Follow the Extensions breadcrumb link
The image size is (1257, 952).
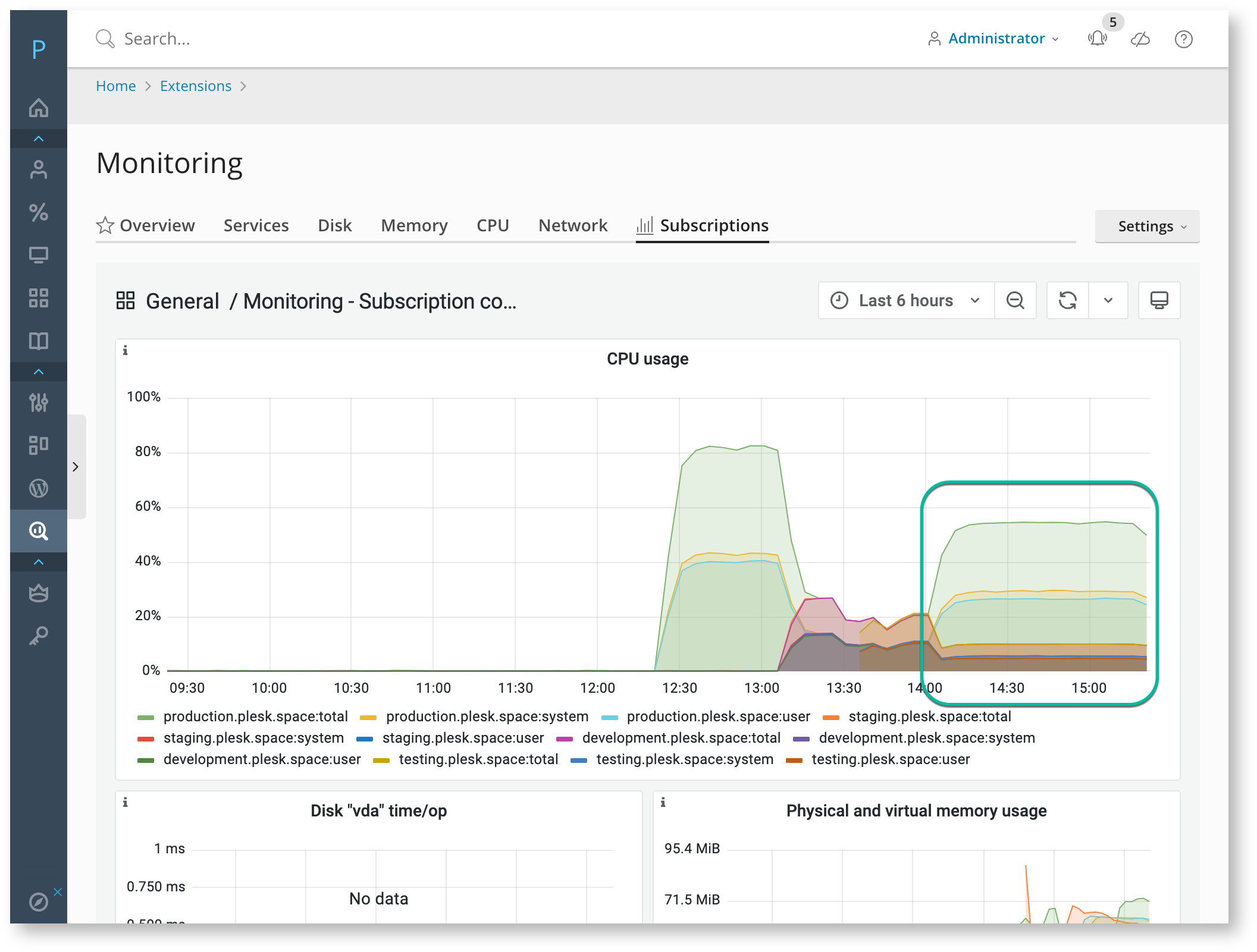click(196, 86)
